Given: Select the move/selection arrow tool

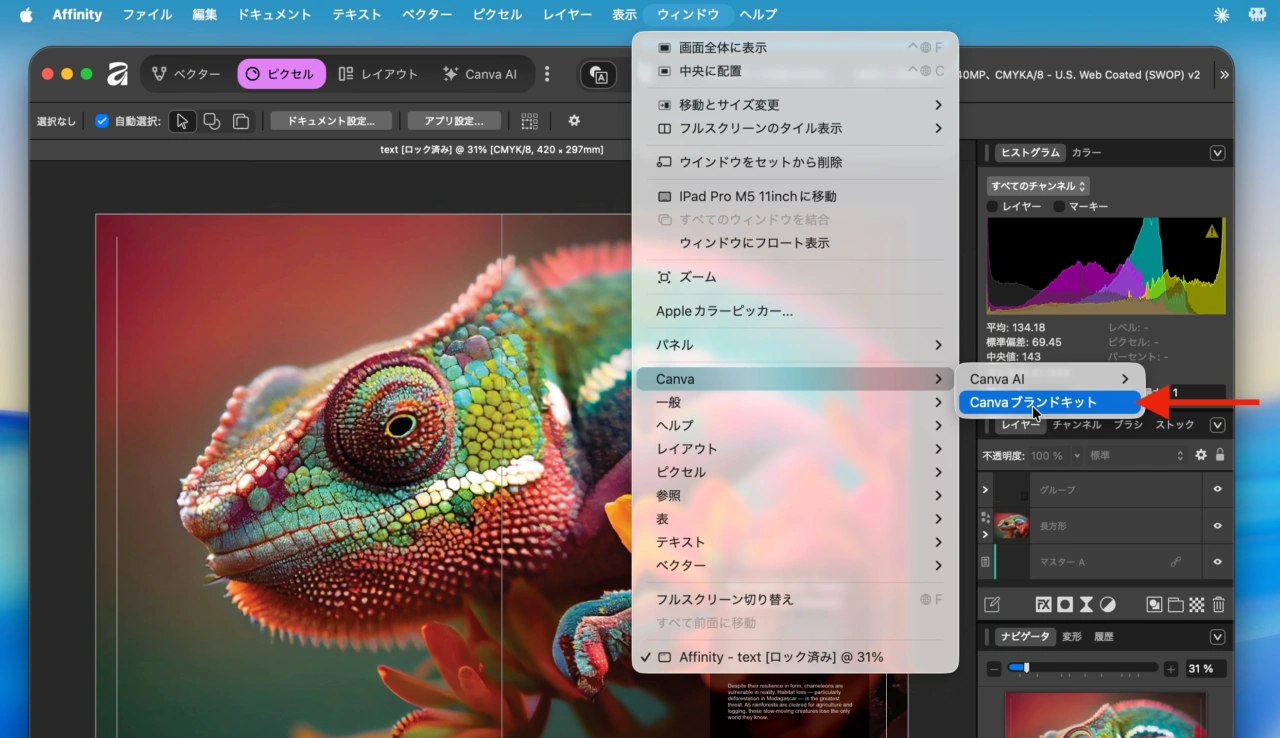Looking at the screenshot, I should (x=183, y=121).
